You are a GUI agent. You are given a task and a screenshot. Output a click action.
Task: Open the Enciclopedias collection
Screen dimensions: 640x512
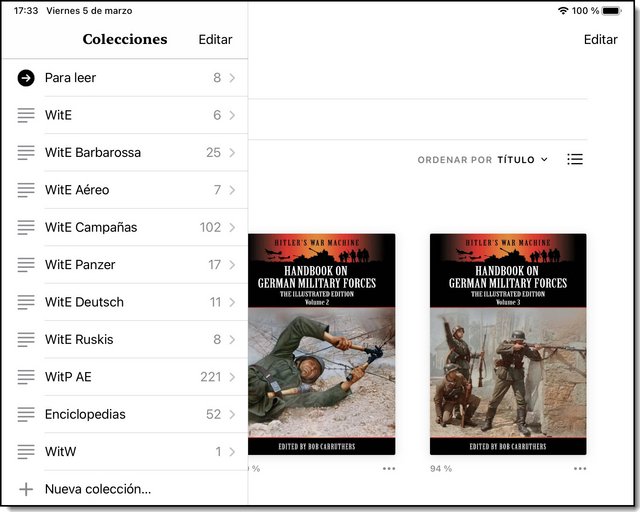tap(125, 414)
